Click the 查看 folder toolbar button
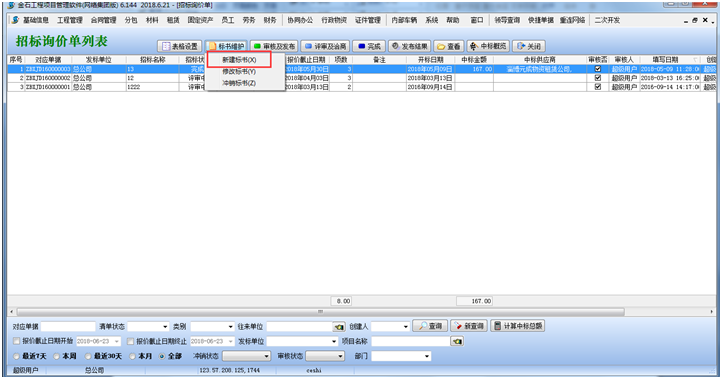The image size is (722, 379). coord(449,47)
